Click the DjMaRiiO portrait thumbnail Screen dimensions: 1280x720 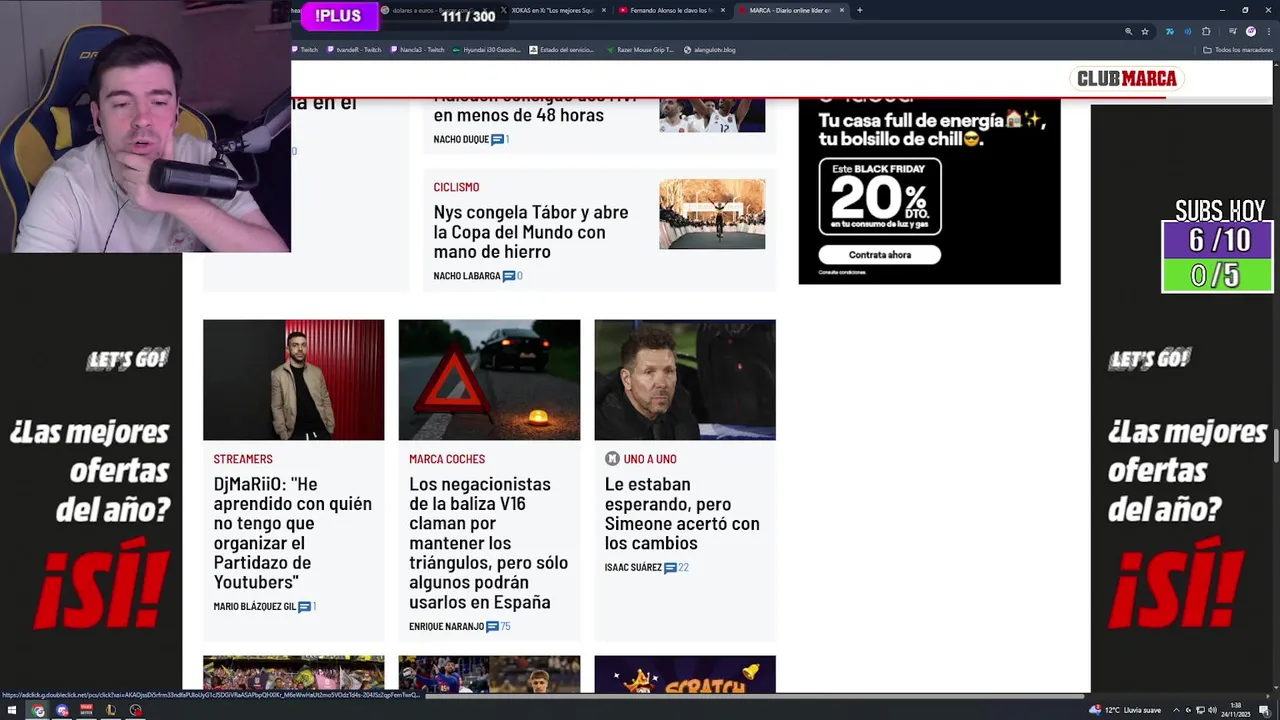click(293, 380)
